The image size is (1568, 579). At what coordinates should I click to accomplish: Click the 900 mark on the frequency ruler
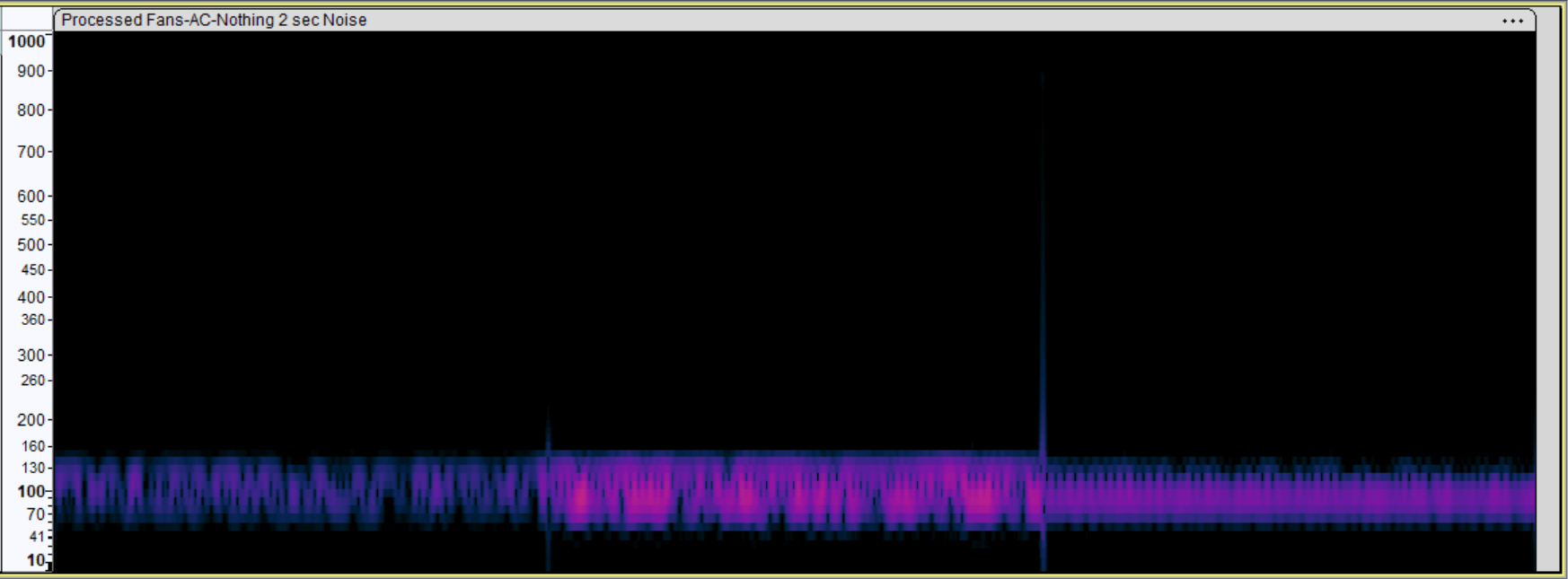point(31,71)
